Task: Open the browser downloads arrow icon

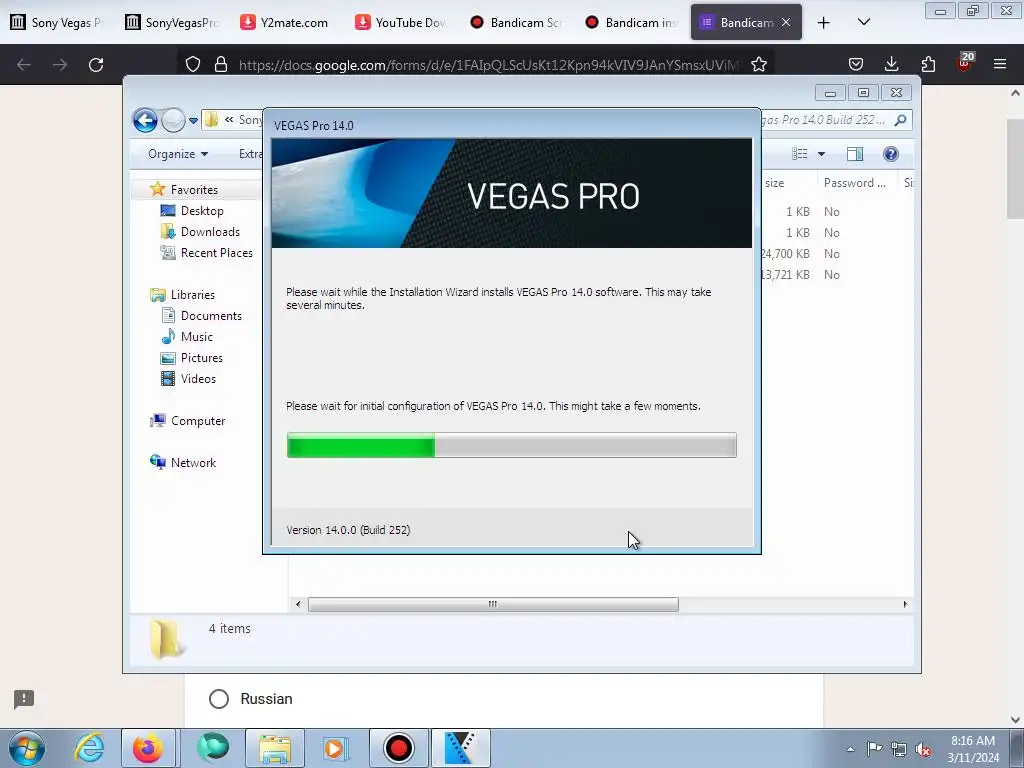Action: (891, 65)
